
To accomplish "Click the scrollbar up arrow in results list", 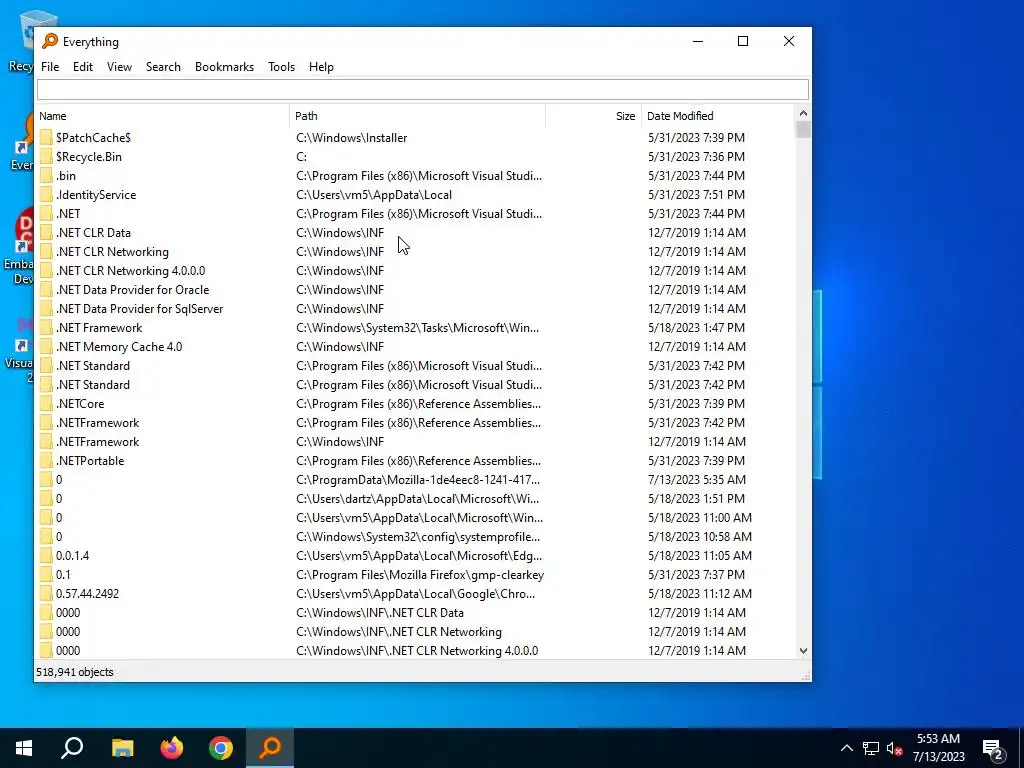I will coord(803,114).
